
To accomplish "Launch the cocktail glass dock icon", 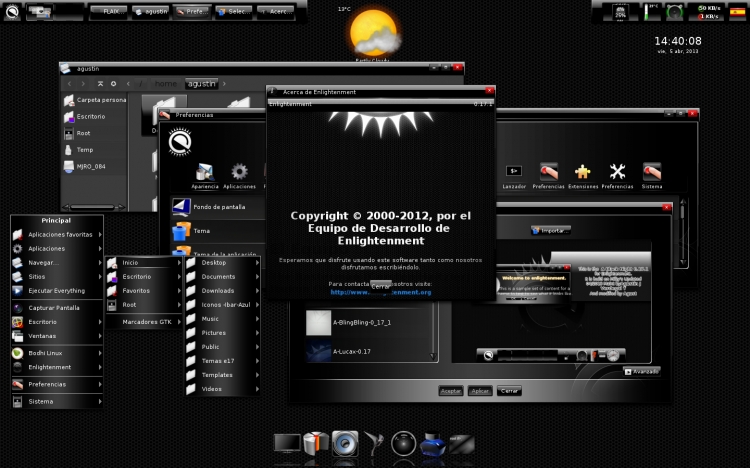I will (374, 444).
